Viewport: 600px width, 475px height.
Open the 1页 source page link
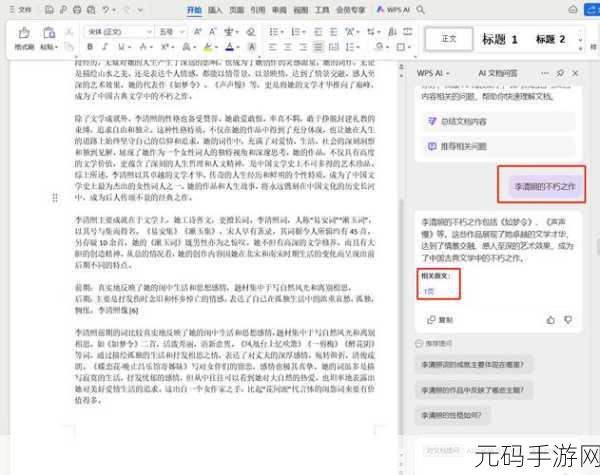pyautogui.click(x=429, y=292)
